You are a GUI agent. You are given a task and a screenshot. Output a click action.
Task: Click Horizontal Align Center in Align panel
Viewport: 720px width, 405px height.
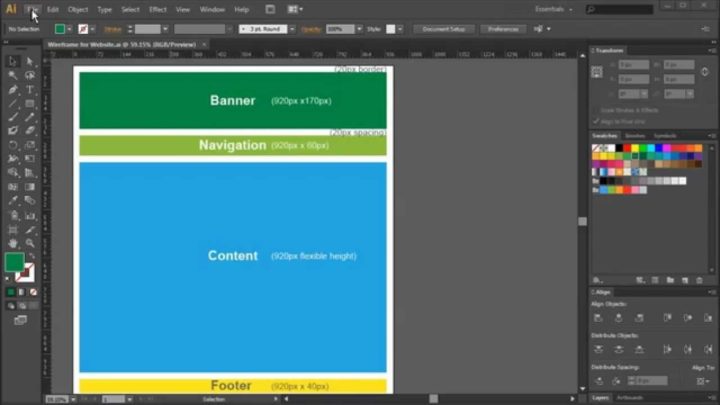pyautogui.click(x=619, y=318)
